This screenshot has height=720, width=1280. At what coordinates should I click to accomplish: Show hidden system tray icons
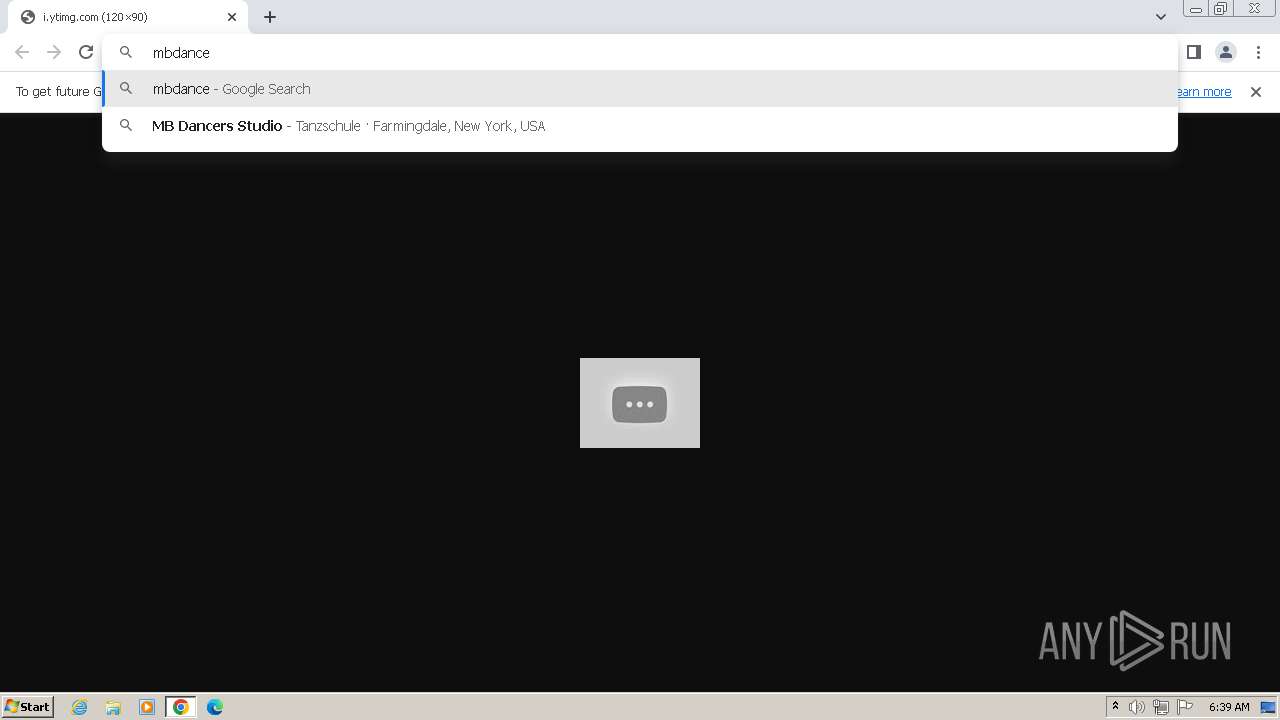coord(1115,707)
